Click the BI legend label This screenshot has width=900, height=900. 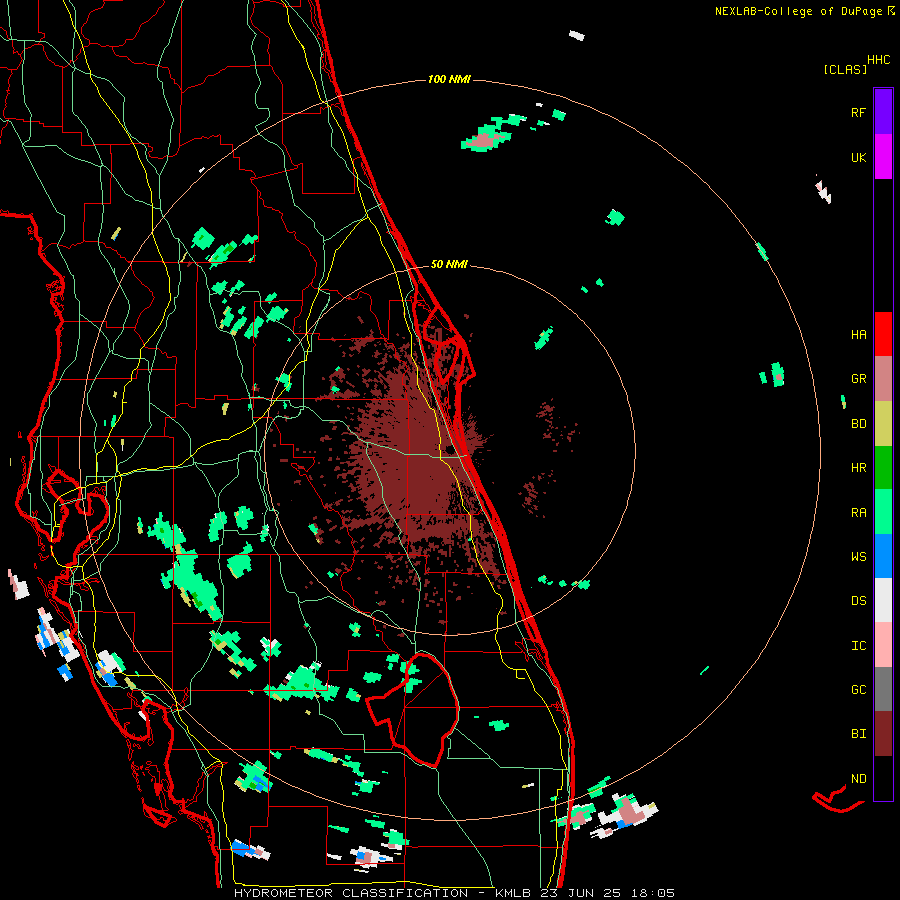click(x=859, y=734)
